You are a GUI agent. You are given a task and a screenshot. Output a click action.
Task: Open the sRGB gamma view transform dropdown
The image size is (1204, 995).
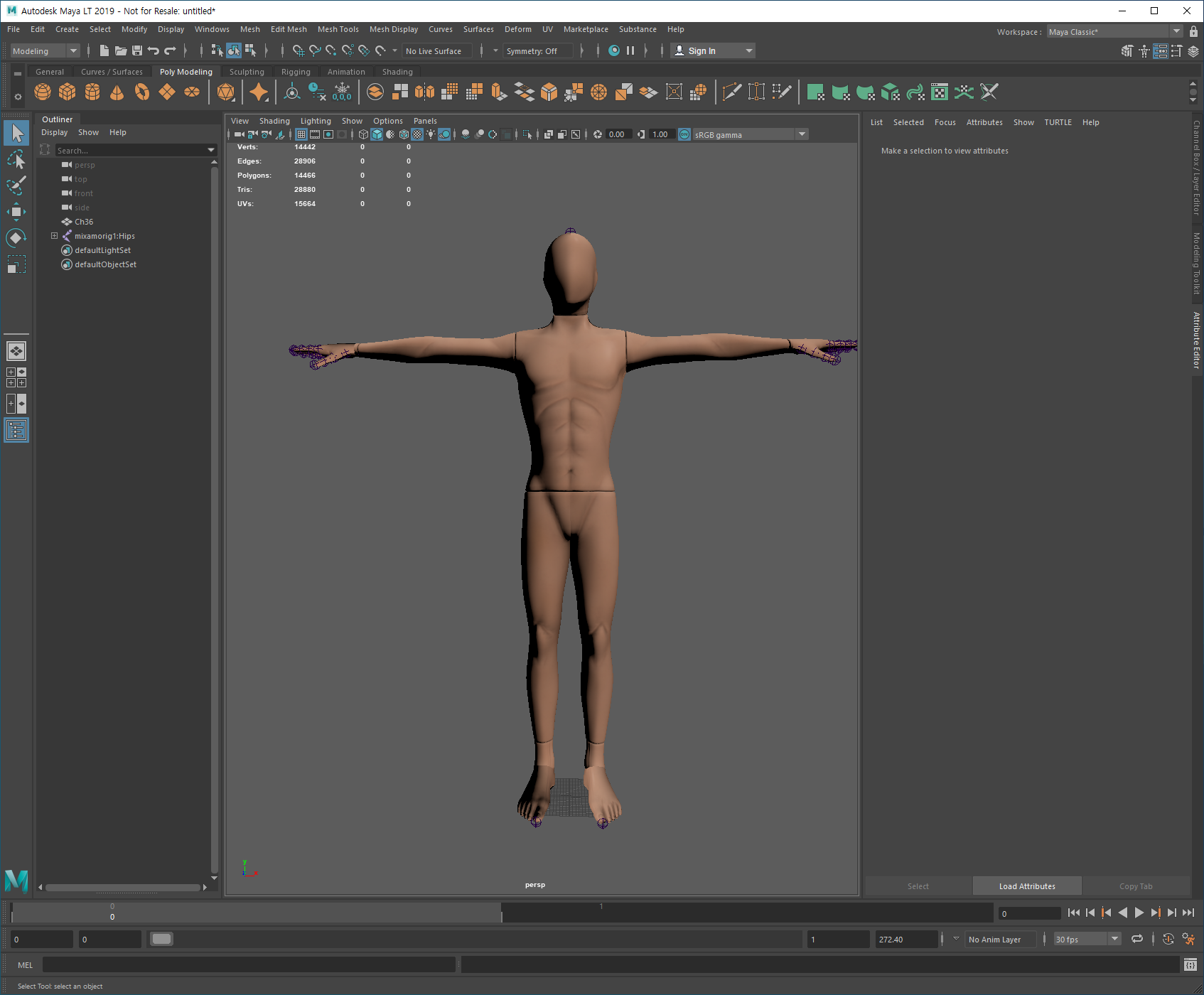coord(751,134)
